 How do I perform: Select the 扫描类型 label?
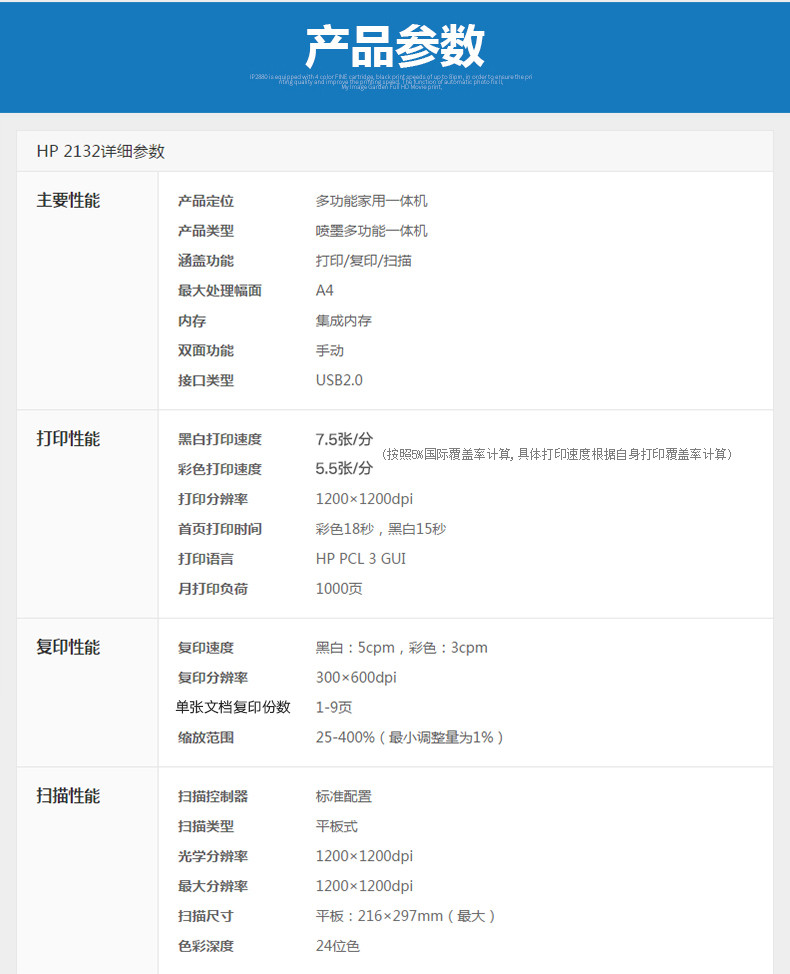(x=206, y=826)
